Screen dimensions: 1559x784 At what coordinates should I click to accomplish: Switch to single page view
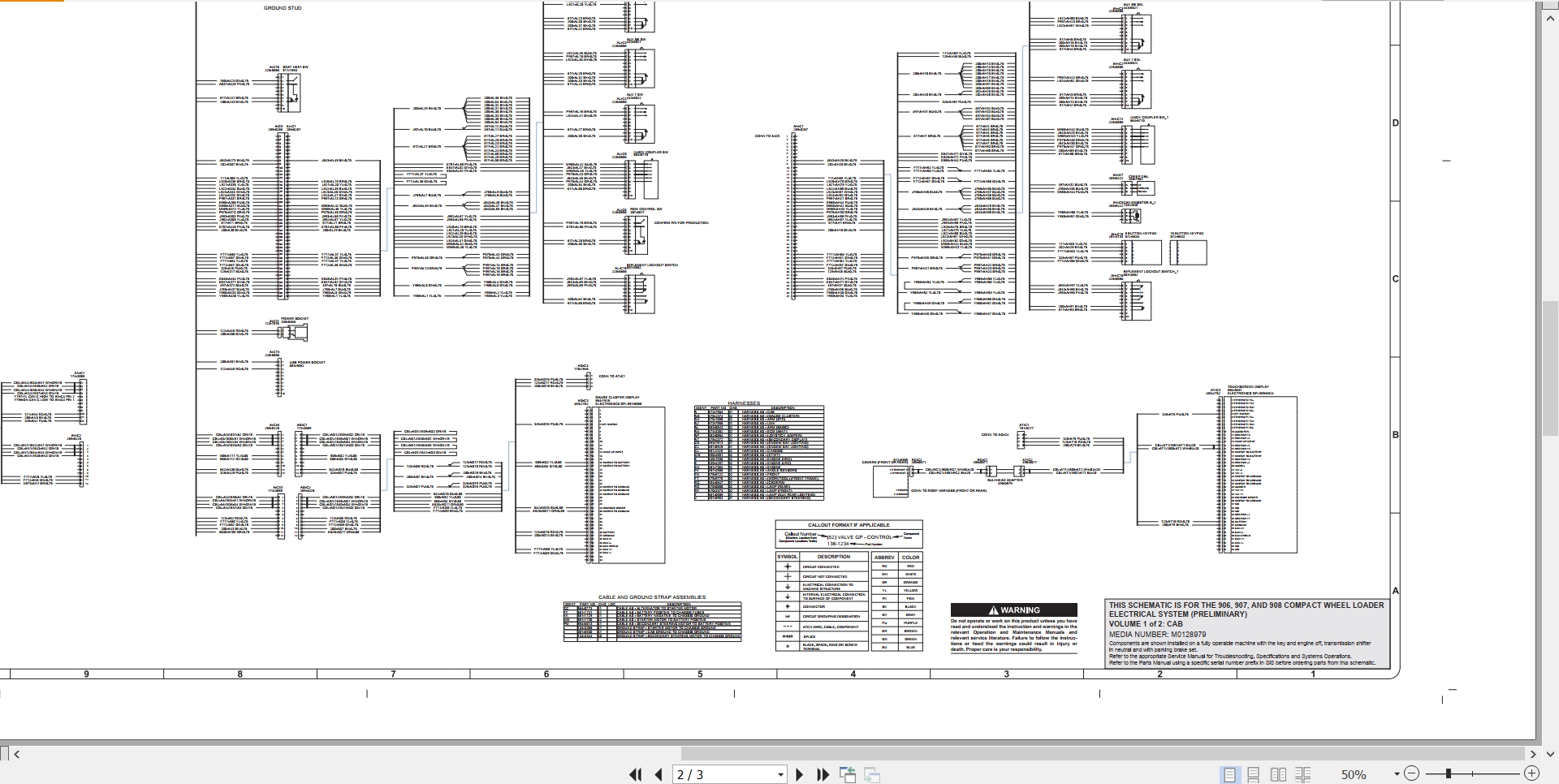click(x=1229, y=774)
